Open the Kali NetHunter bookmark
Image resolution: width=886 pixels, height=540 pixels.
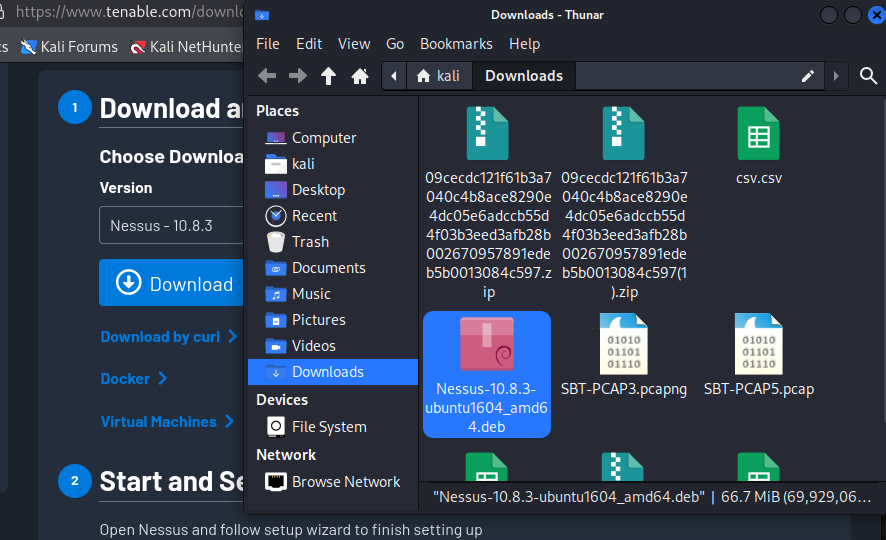186,47
